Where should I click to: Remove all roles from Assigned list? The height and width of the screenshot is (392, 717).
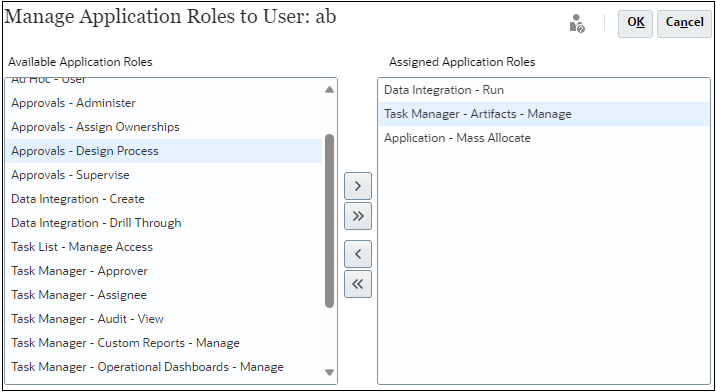point(358,284)
